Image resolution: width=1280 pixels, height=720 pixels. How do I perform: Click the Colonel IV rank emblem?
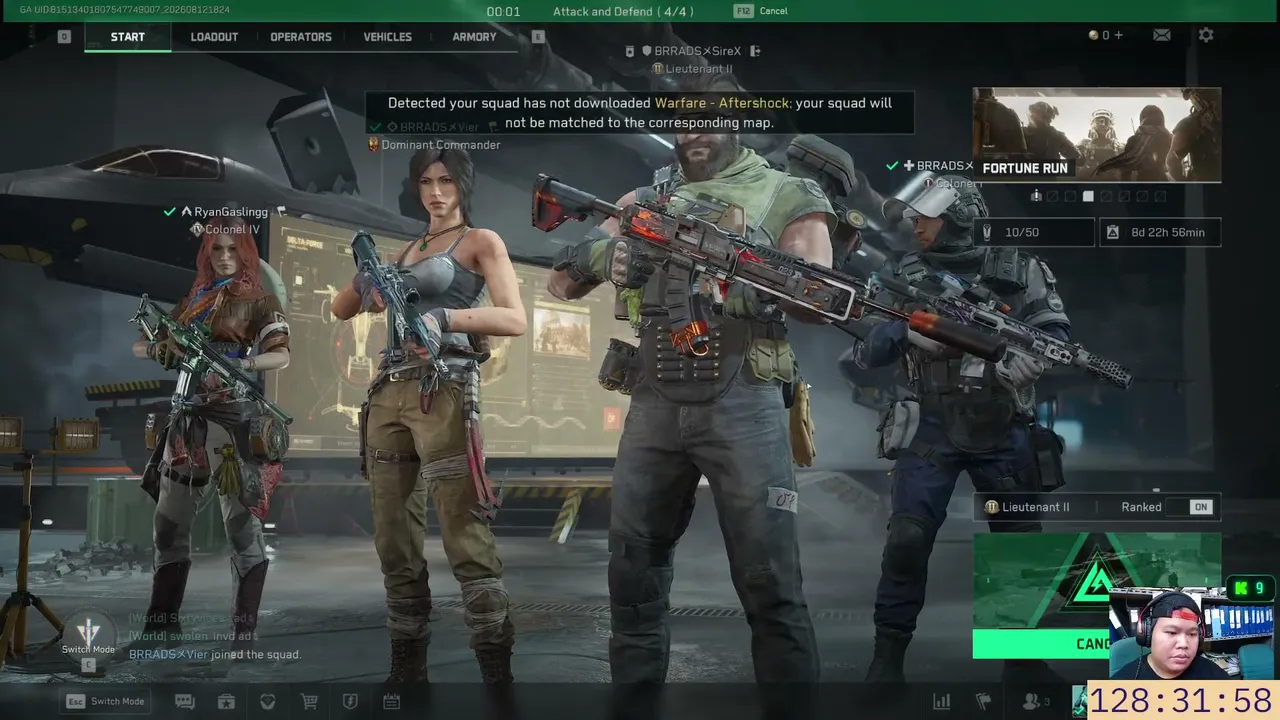pos(197,229)
